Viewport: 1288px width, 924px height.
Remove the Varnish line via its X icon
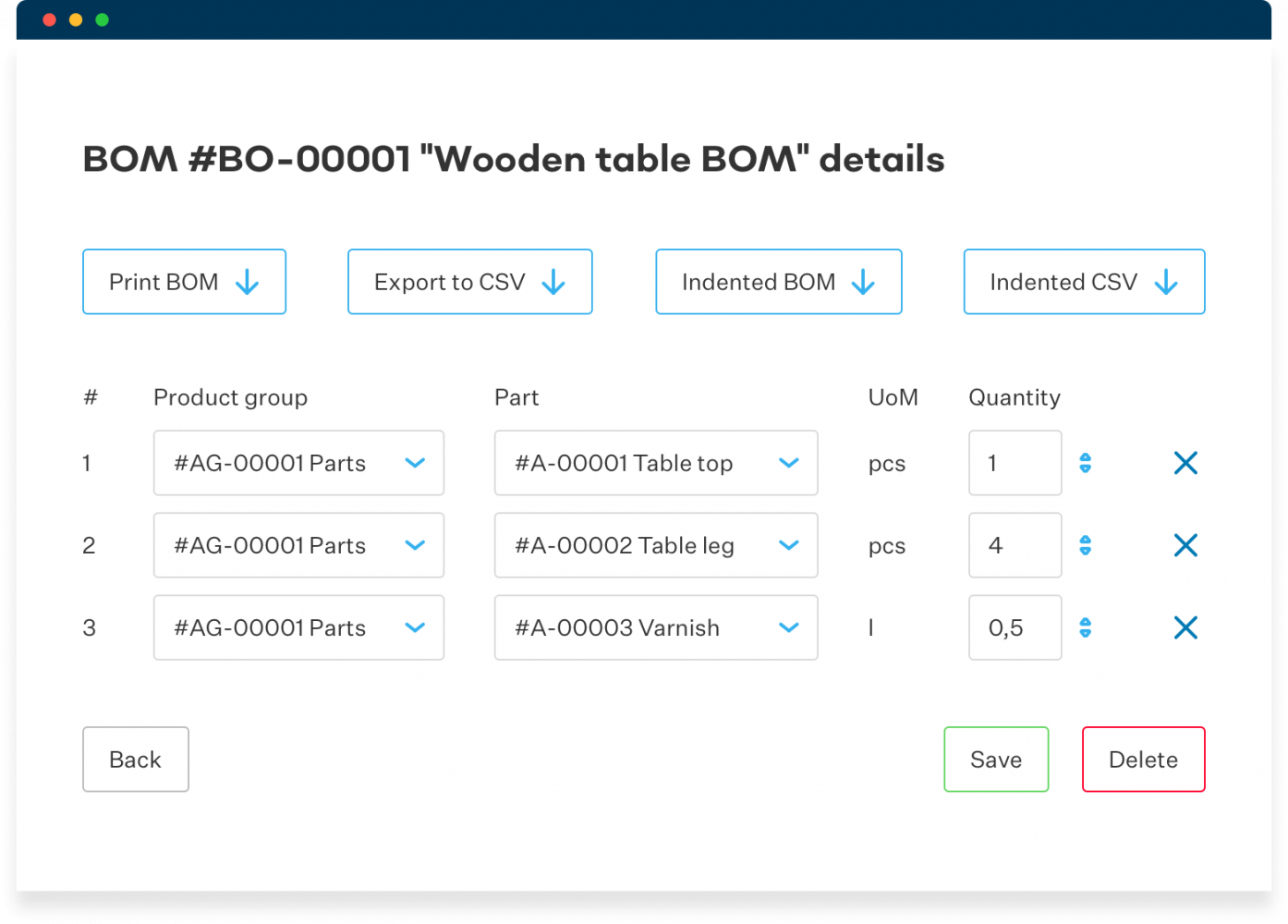[x=1185, y=627]
